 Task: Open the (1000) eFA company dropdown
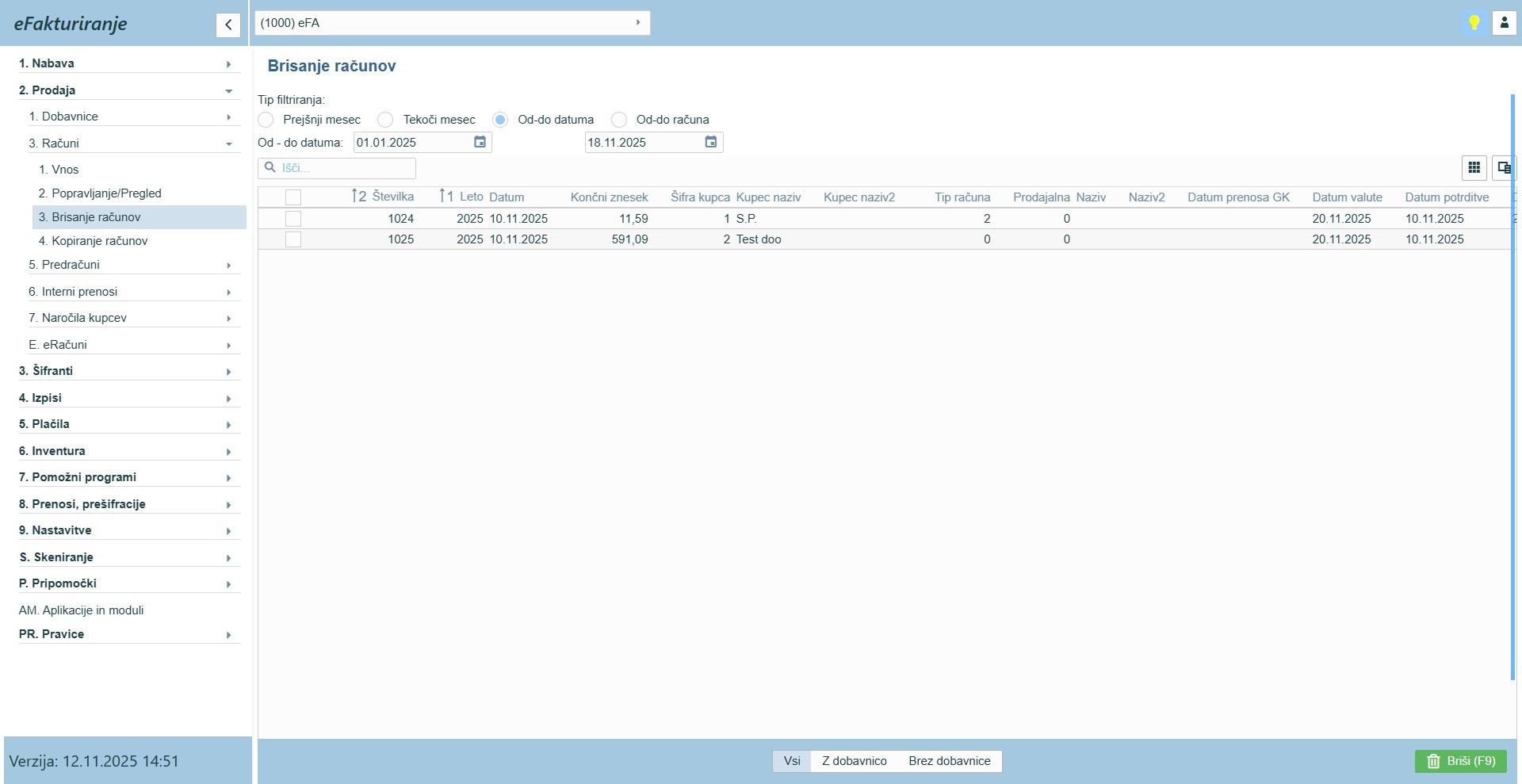click(452, 23)
